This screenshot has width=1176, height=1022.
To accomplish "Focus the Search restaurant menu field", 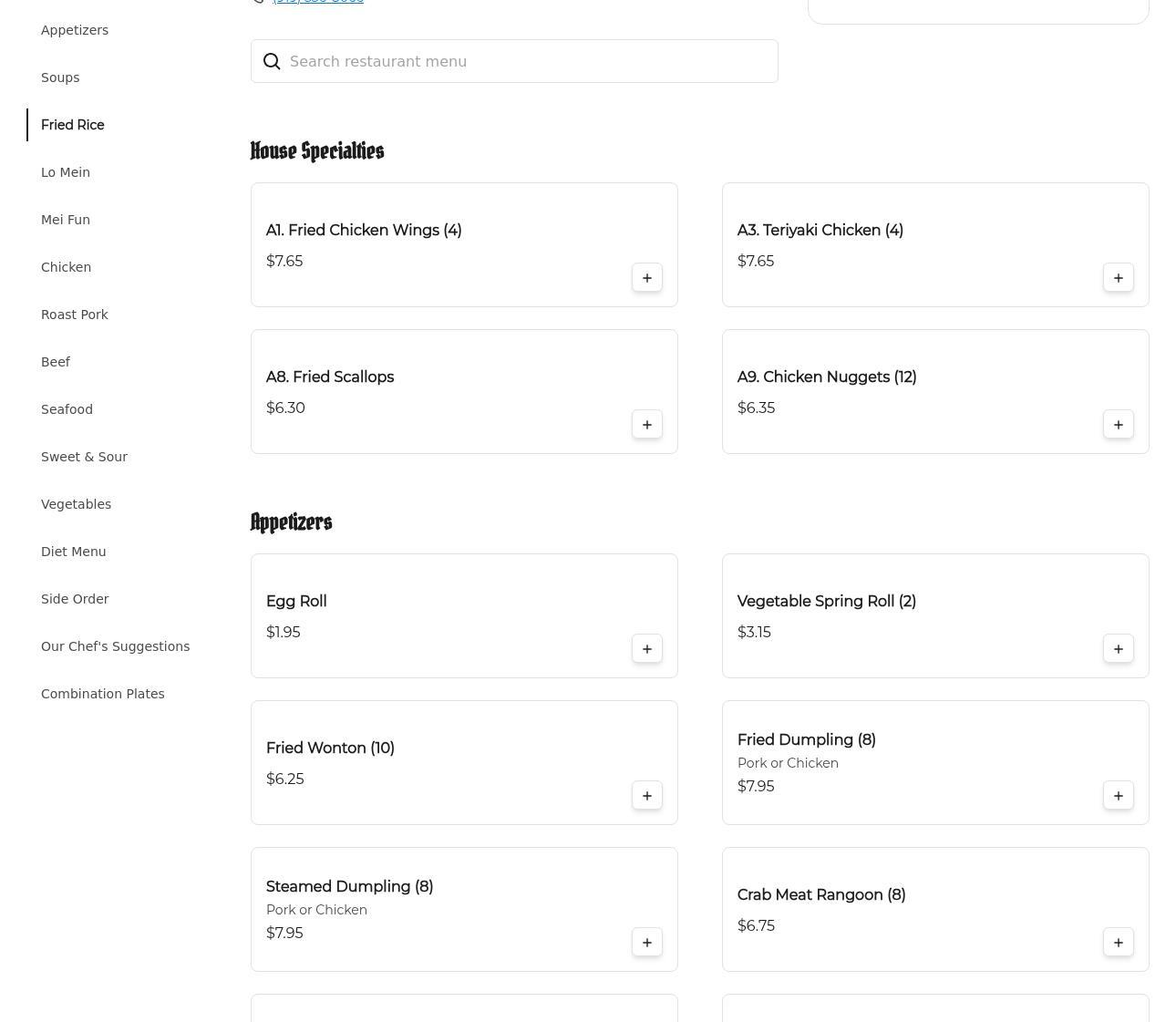I will tap(514, 61).
